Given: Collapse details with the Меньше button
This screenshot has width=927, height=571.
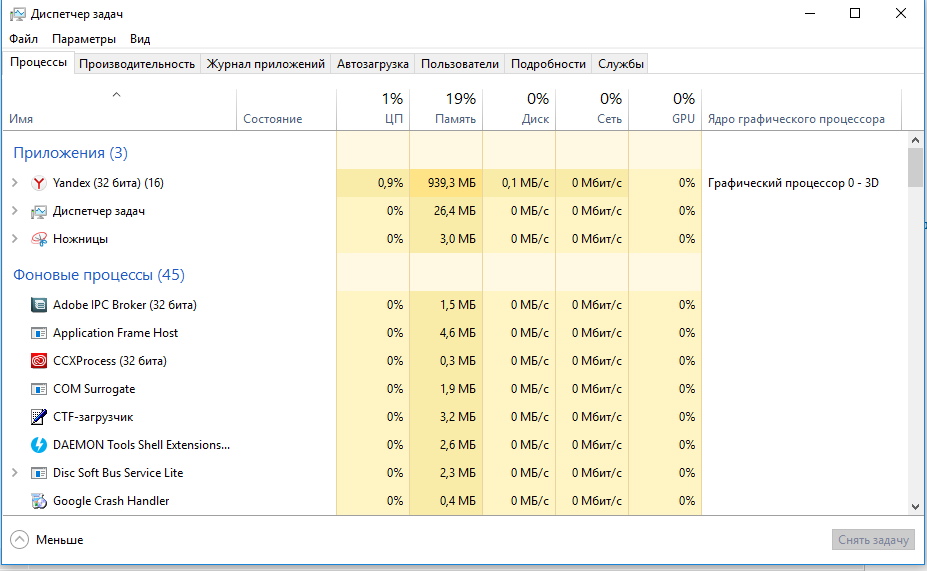Looking at the screenshot, I should point(47,540).
